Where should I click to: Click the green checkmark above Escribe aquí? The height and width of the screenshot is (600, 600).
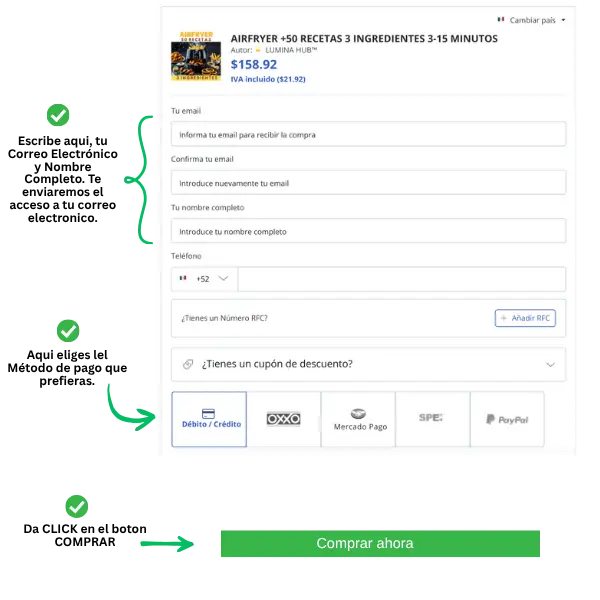pos(58,115)
